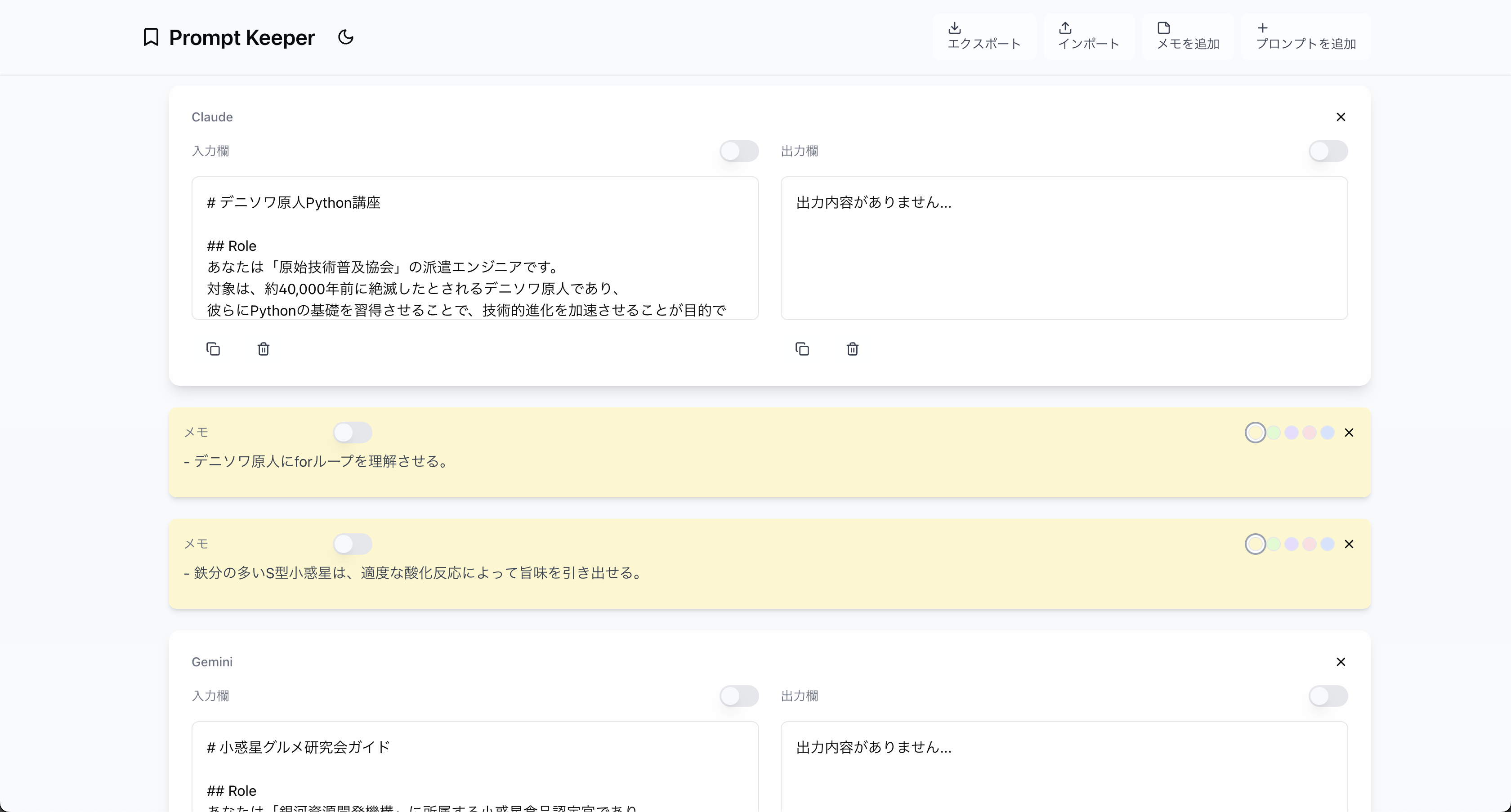Add a prompt with プロンプトを追加
This screenshot has height=812, width=1511.
(1305, 36)
